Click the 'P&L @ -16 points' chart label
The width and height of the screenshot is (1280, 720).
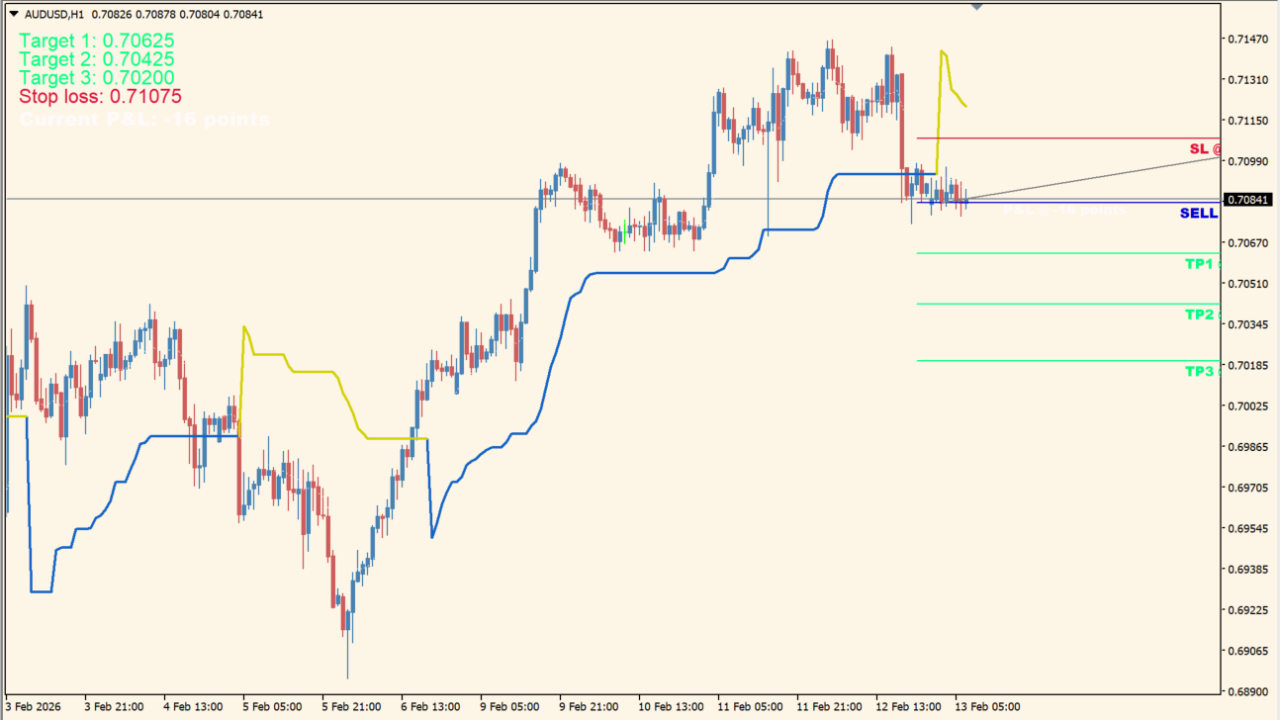(1065, 210)
